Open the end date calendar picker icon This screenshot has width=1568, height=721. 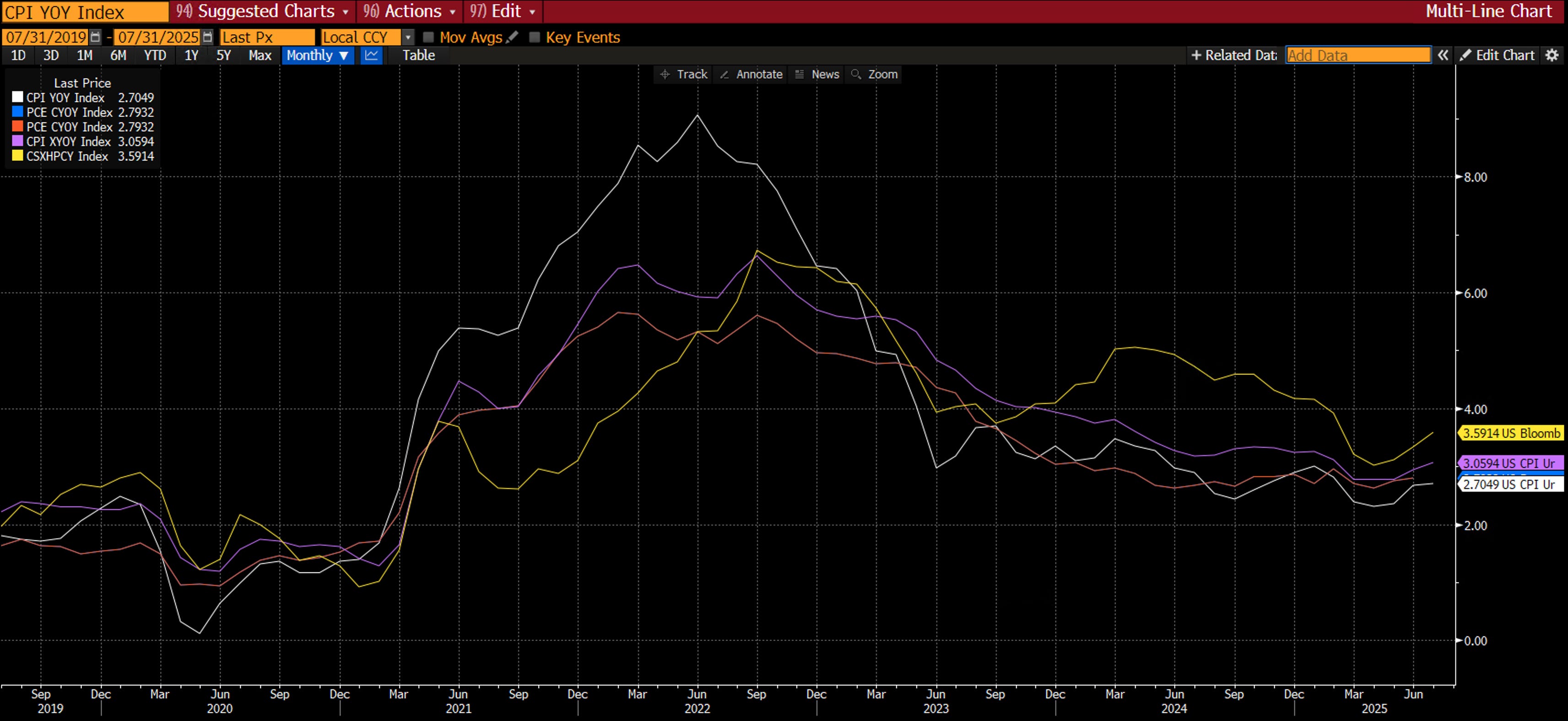pyautogui.click(x=208, y=37)
